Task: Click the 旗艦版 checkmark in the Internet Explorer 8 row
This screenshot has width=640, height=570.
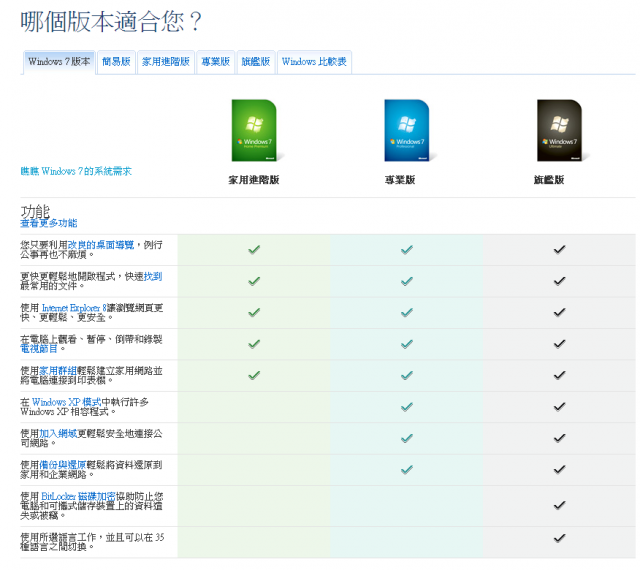Action: (x=559, y=312)
